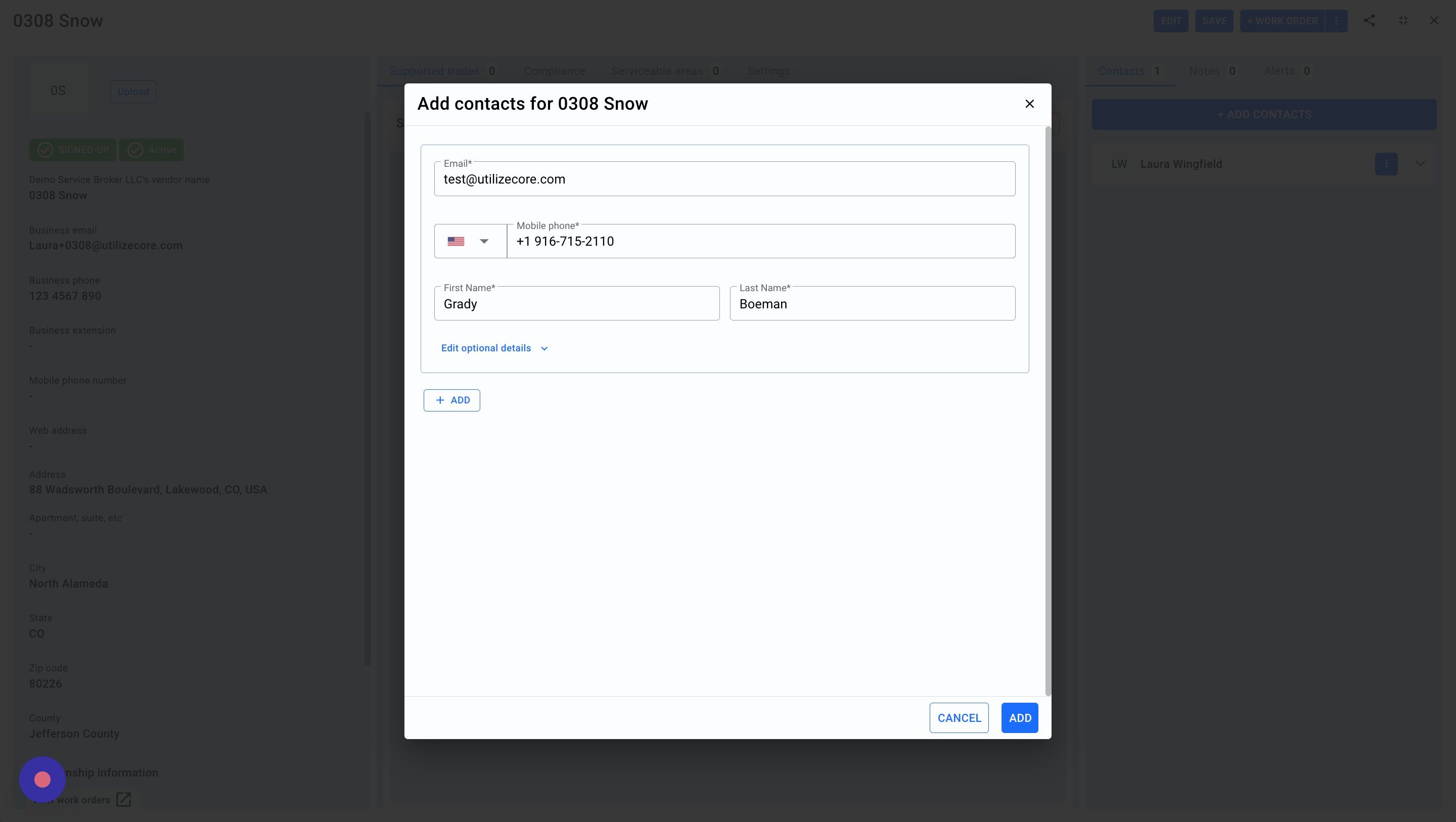Close the Add contacts dialog with X
Screen dimensions: 1456x822
[1029, 104]
